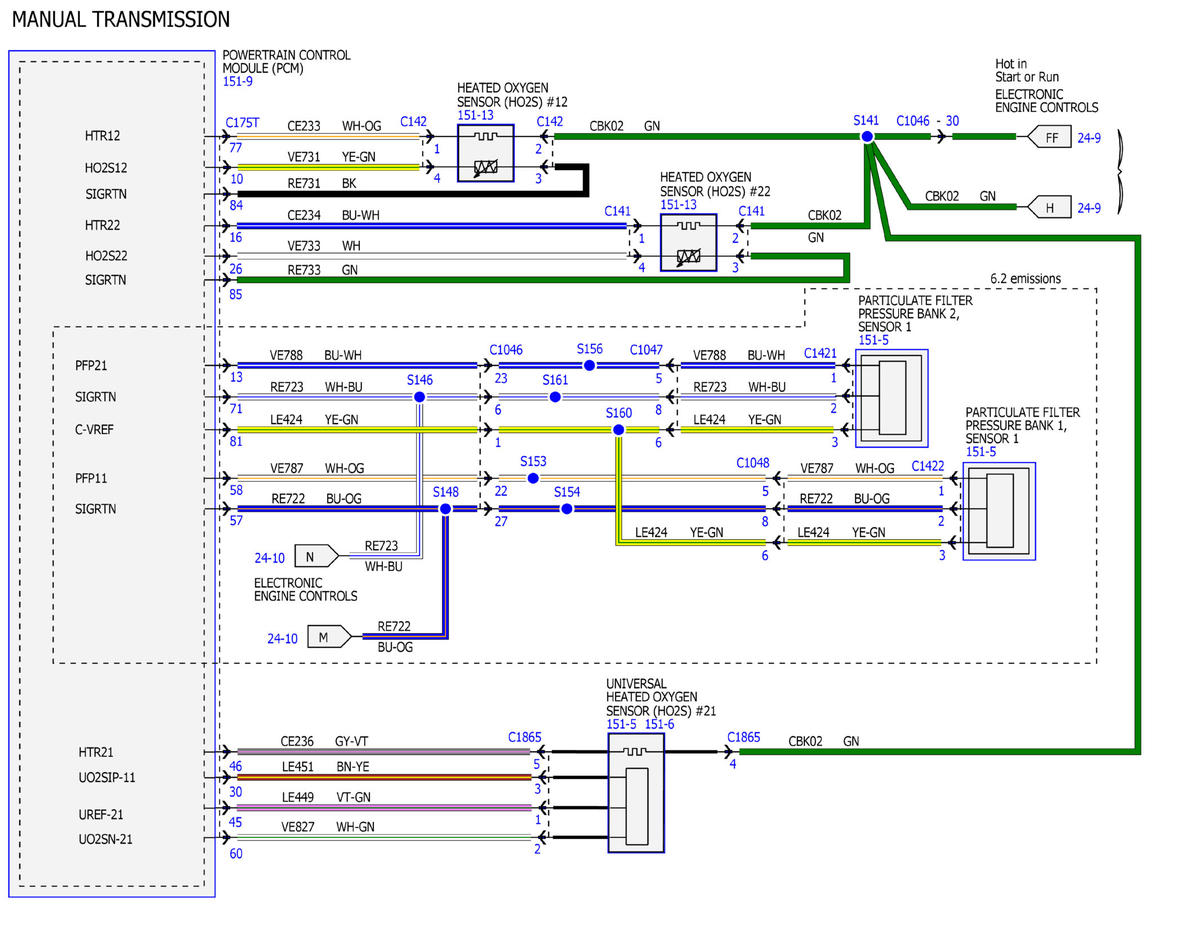Click the wire label 'CE234 BU-WH'
1200x927 pixels.
[333, 215]
